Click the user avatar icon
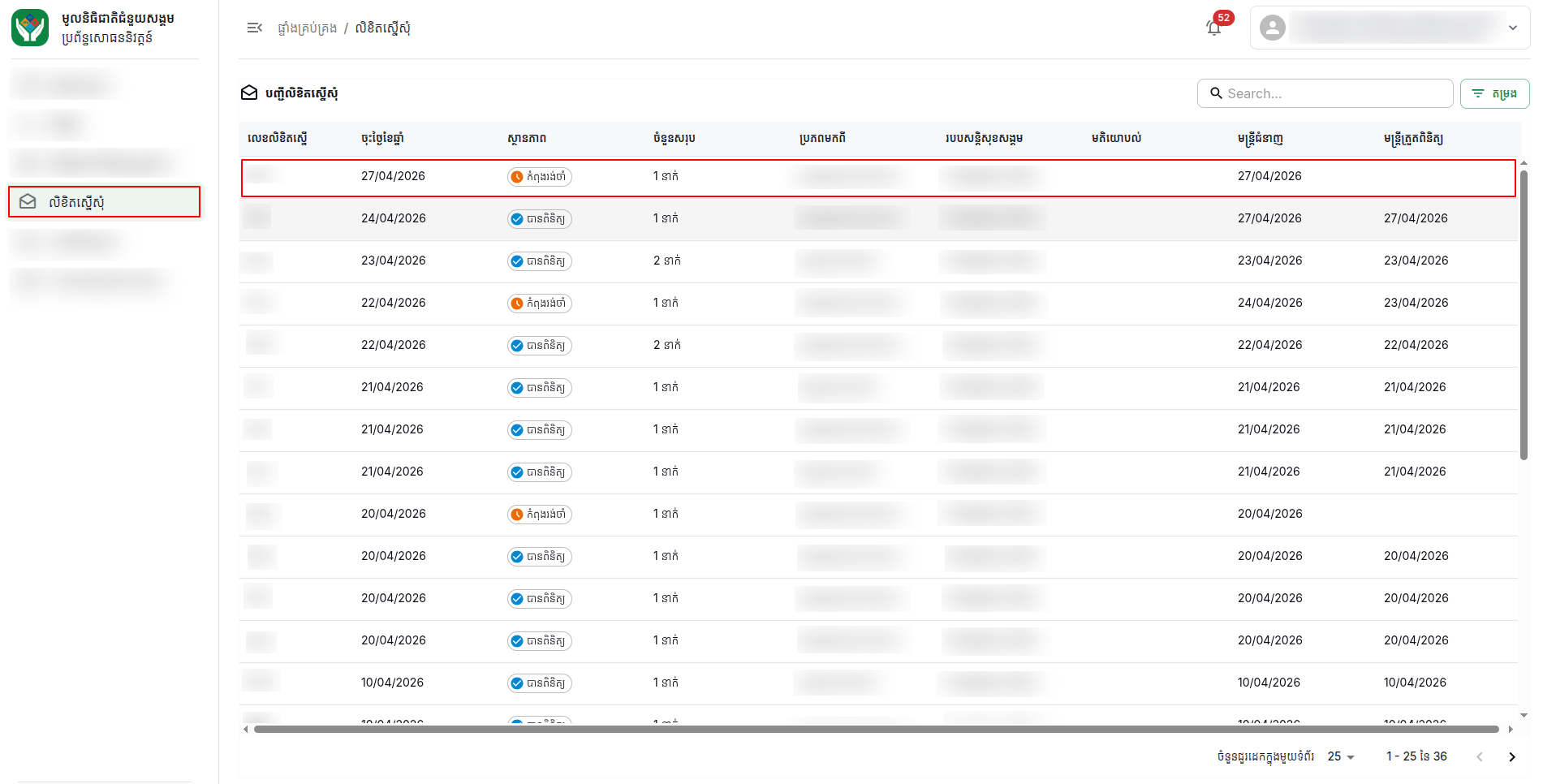 1273,28
